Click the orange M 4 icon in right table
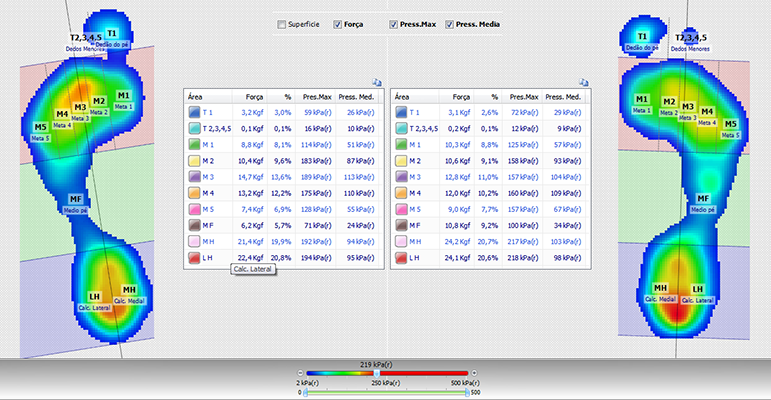 (x=400, y=192)
